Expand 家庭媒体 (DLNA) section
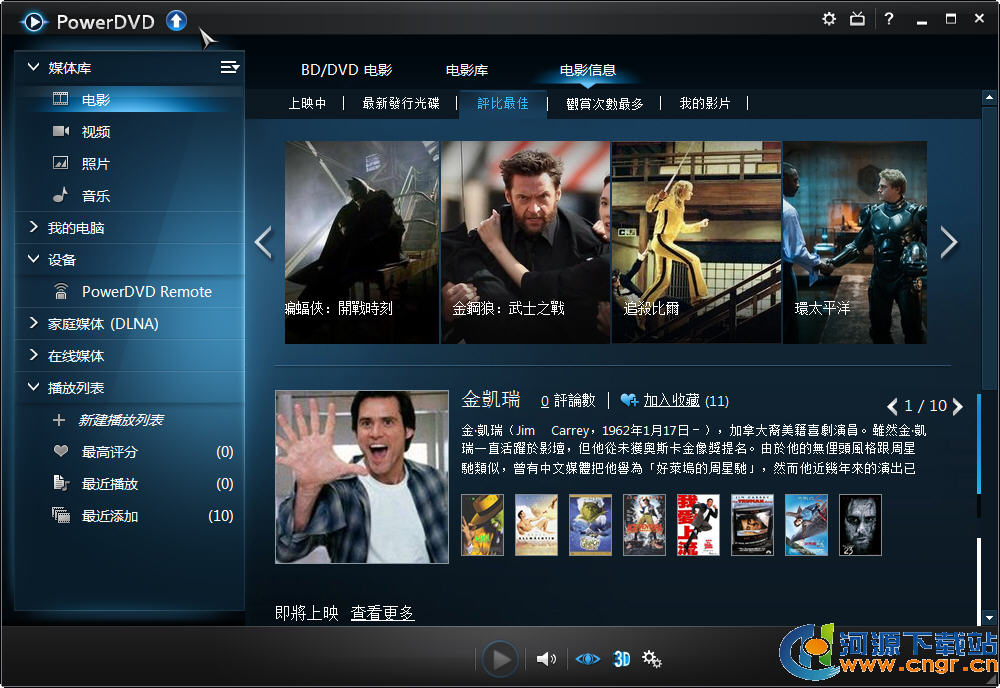Image resolution: width=1000 pixels, height=688 pixels. pyautogui.click(x=33, y=323)
